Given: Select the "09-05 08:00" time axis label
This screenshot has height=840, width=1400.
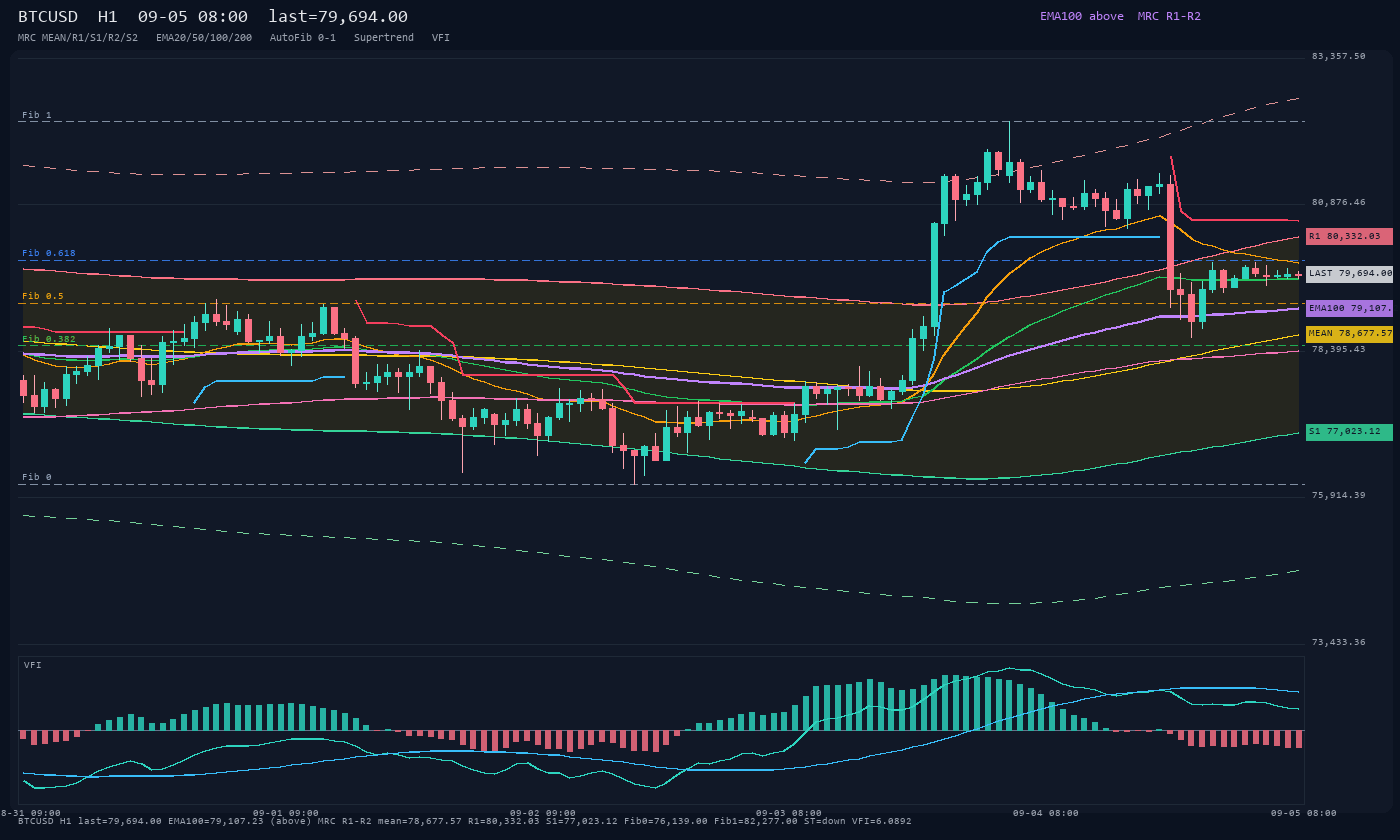Looking at the screenshot, I should [x=1303, y=813].
